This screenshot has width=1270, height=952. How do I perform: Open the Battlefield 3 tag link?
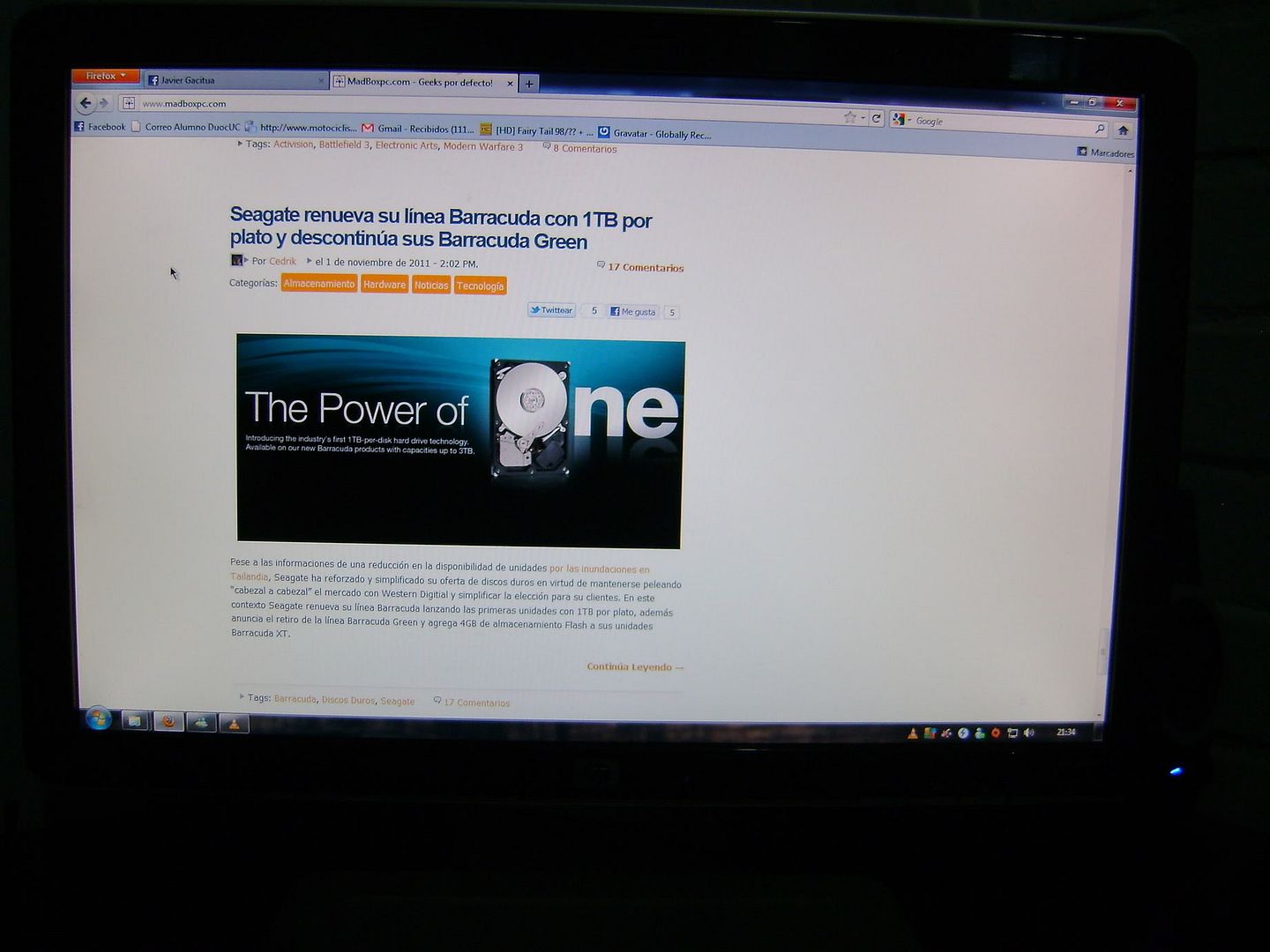click(x=344, y=145)
